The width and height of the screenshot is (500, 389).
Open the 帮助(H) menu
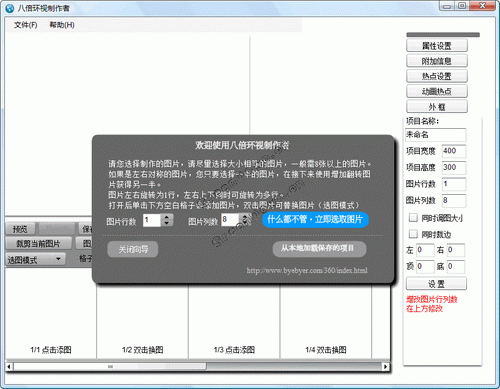pyautogui.click(x=62, y=25)
